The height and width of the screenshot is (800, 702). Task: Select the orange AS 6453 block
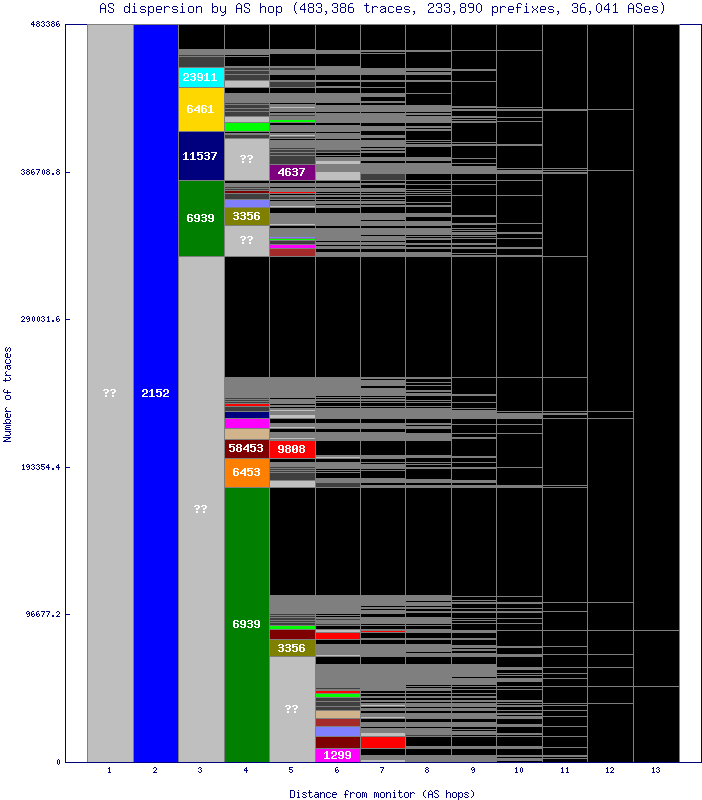pos(246,472)
